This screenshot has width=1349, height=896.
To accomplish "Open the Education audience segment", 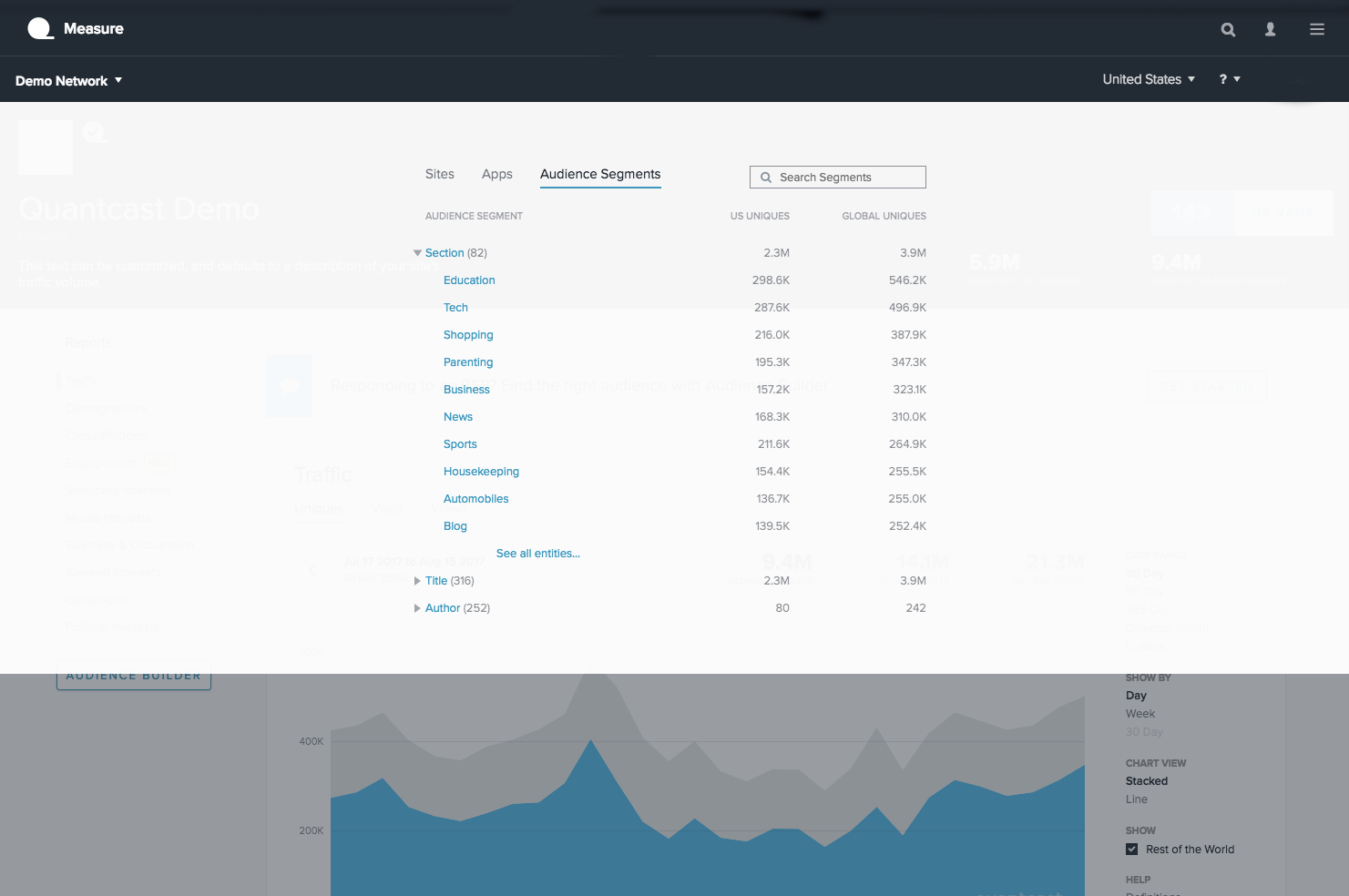I will pyautogui.click(x=469, y=280).
